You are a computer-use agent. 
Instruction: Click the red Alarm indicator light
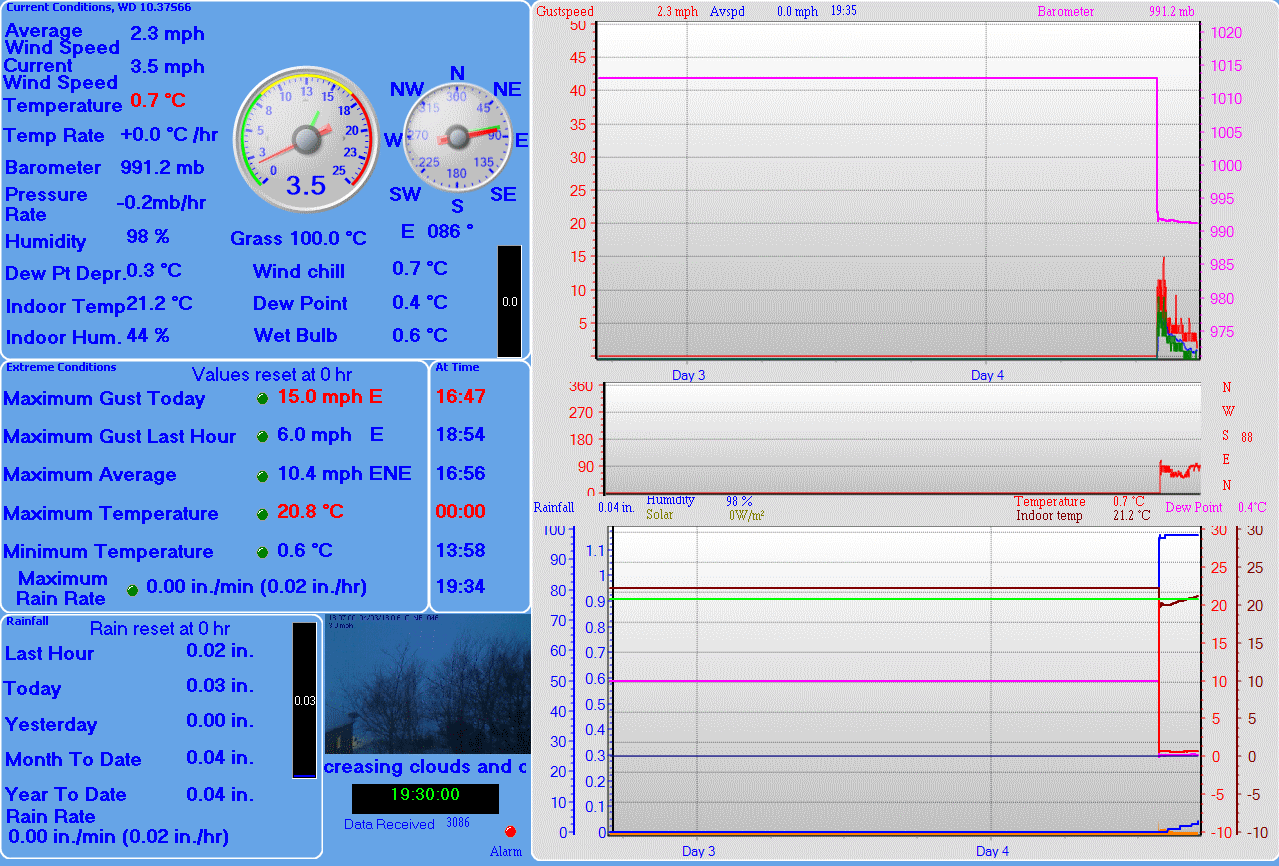coord(510,832)
